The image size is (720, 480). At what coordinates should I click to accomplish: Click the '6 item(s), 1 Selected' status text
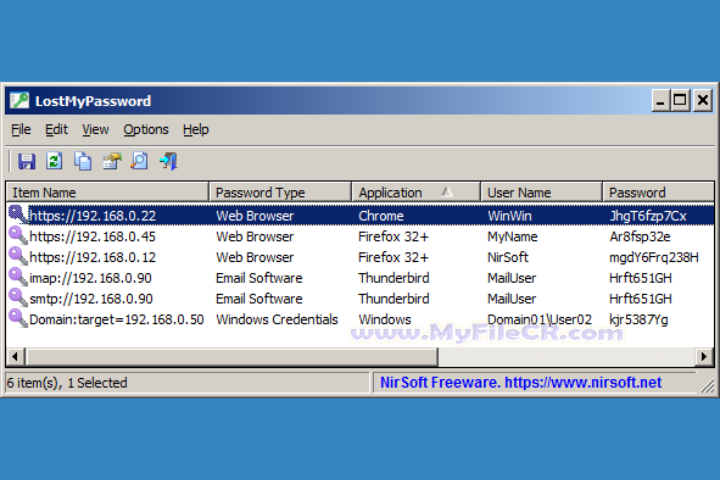pyautogui.click(x=67, y=382)
